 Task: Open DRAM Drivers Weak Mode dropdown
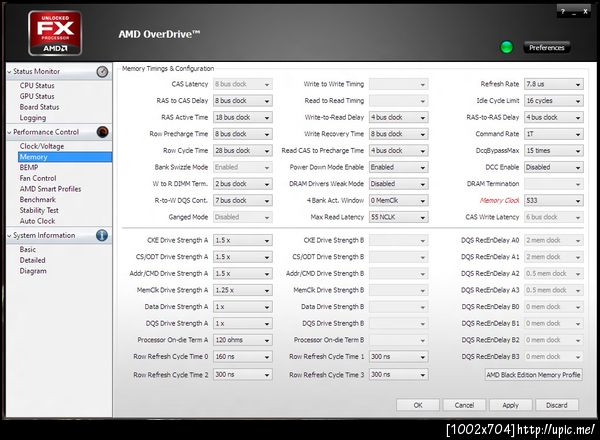click(x=398, y=184)
